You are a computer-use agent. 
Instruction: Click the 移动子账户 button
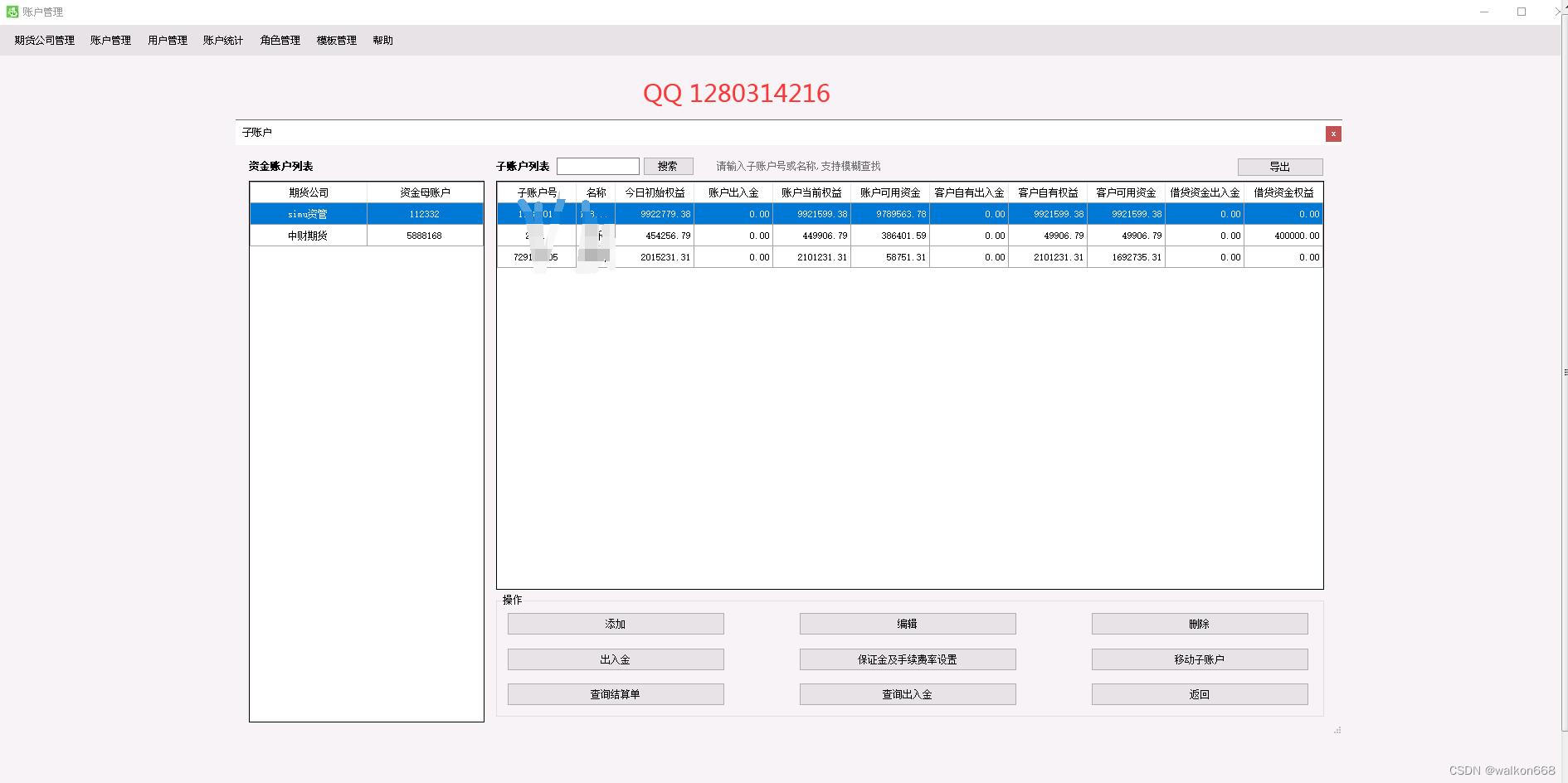click(x=1200, y=659)
